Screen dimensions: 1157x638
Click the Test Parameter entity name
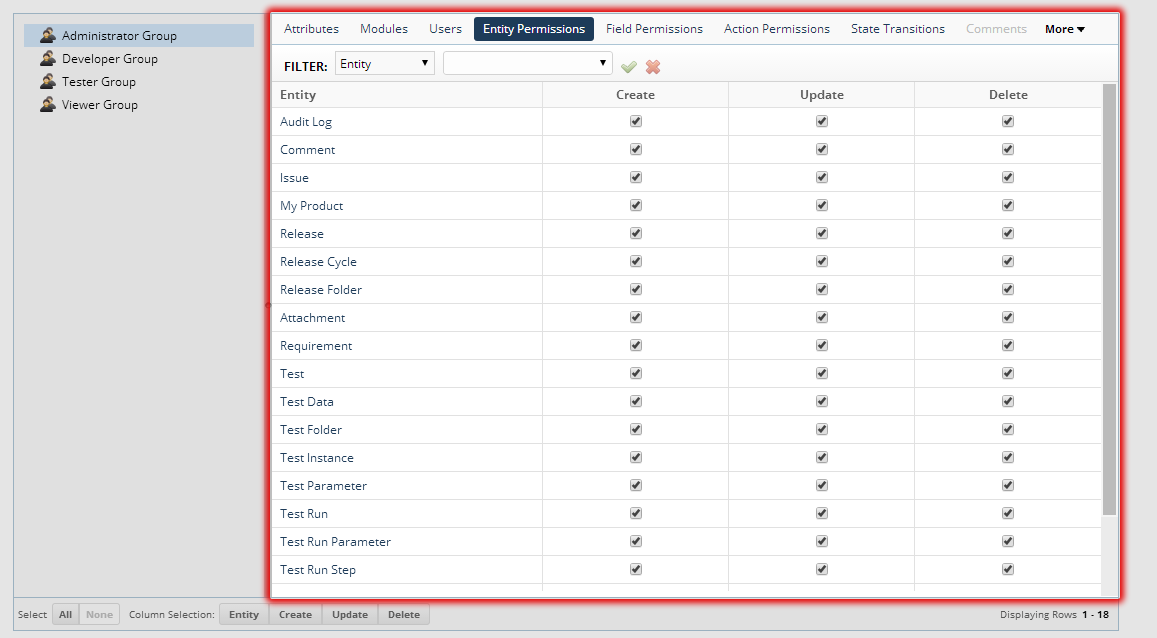point(323,486)
